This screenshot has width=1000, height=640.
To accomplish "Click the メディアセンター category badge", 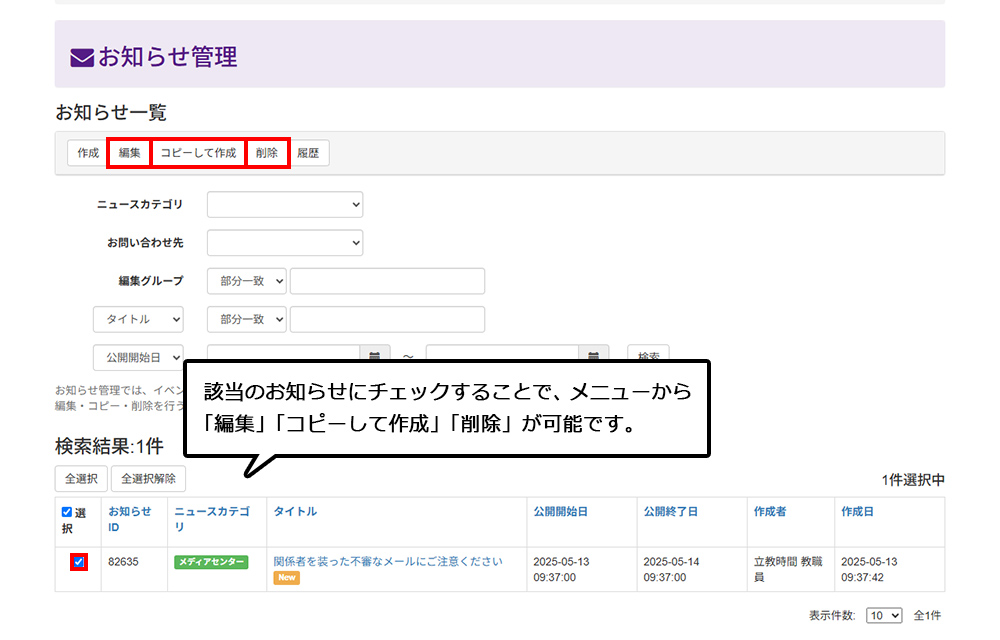I will 211,562.
